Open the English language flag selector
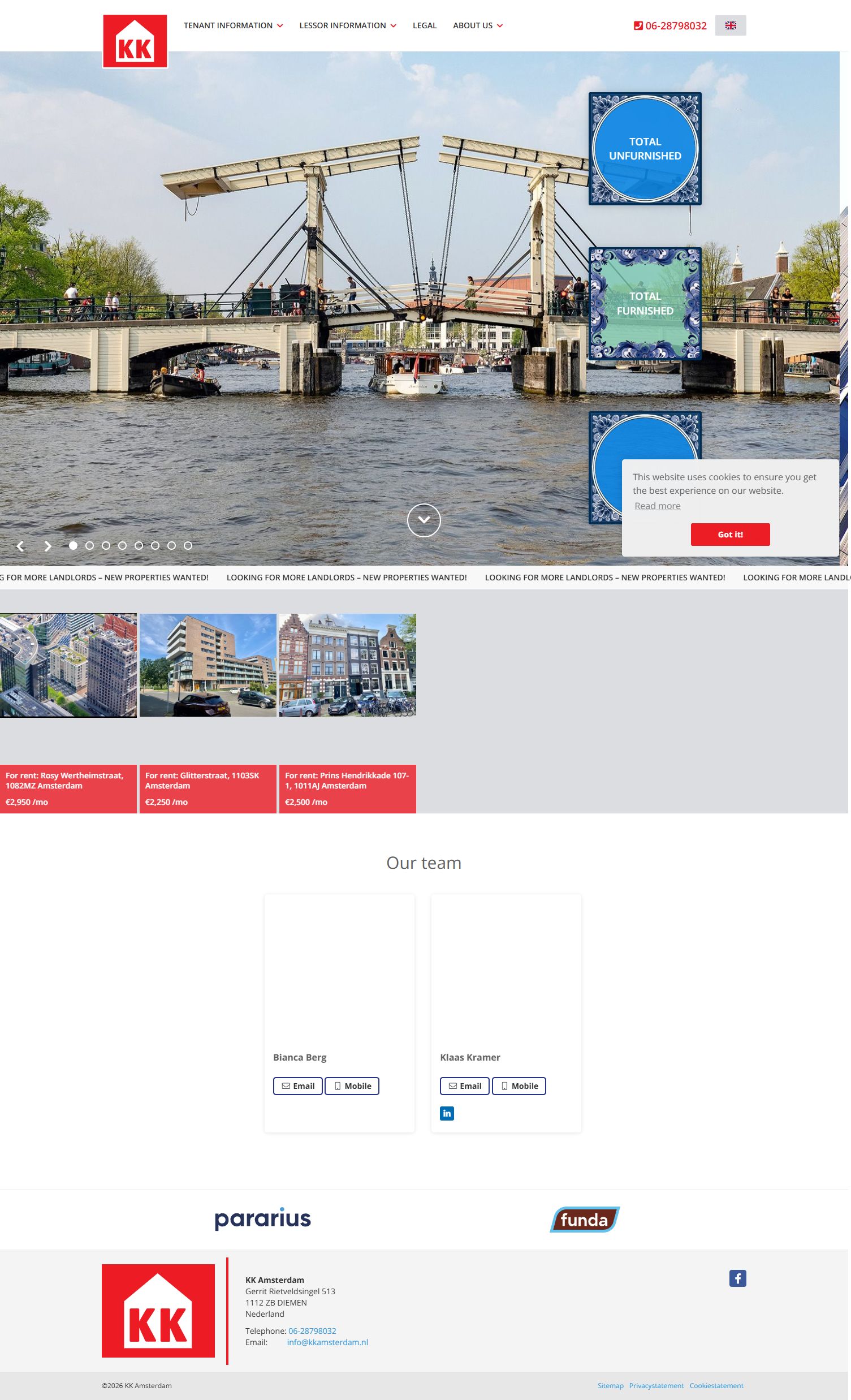The height and width of the screenshot is (1400, 851). click(x=733, y=25)
